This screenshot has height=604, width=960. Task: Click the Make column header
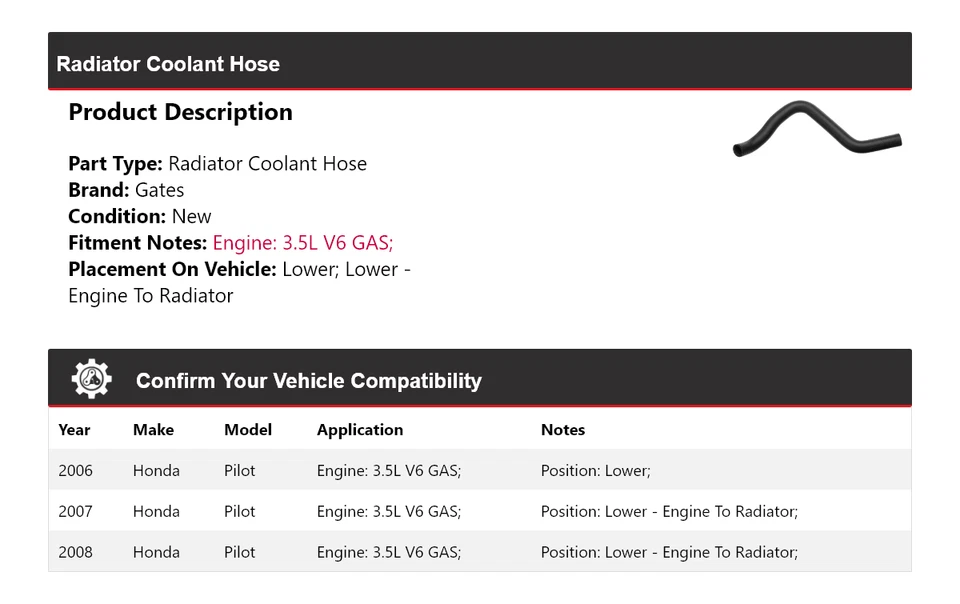(x=153, y=430)
